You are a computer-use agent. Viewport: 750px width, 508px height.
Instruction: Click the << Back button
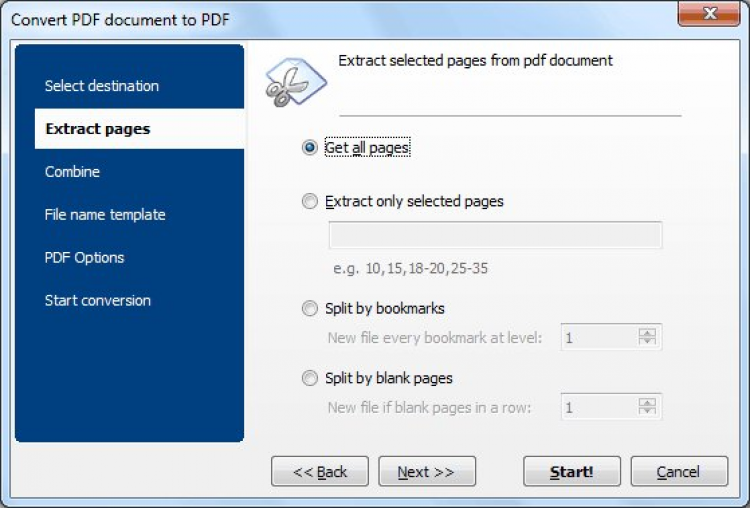click(x=320, y=472)
